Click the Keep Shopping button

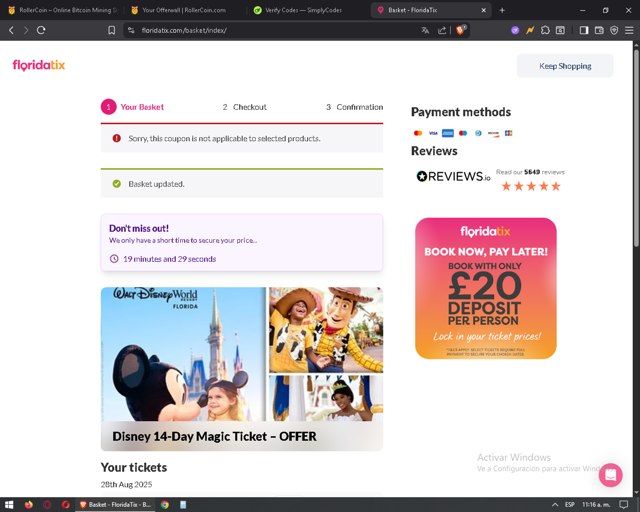tap(565, 66)
